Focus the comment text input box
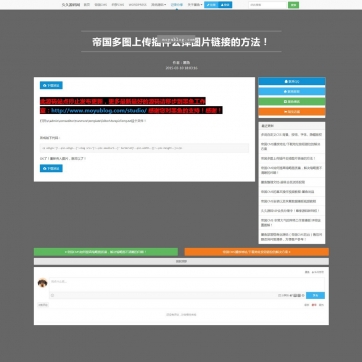 (x=187, y=285)
